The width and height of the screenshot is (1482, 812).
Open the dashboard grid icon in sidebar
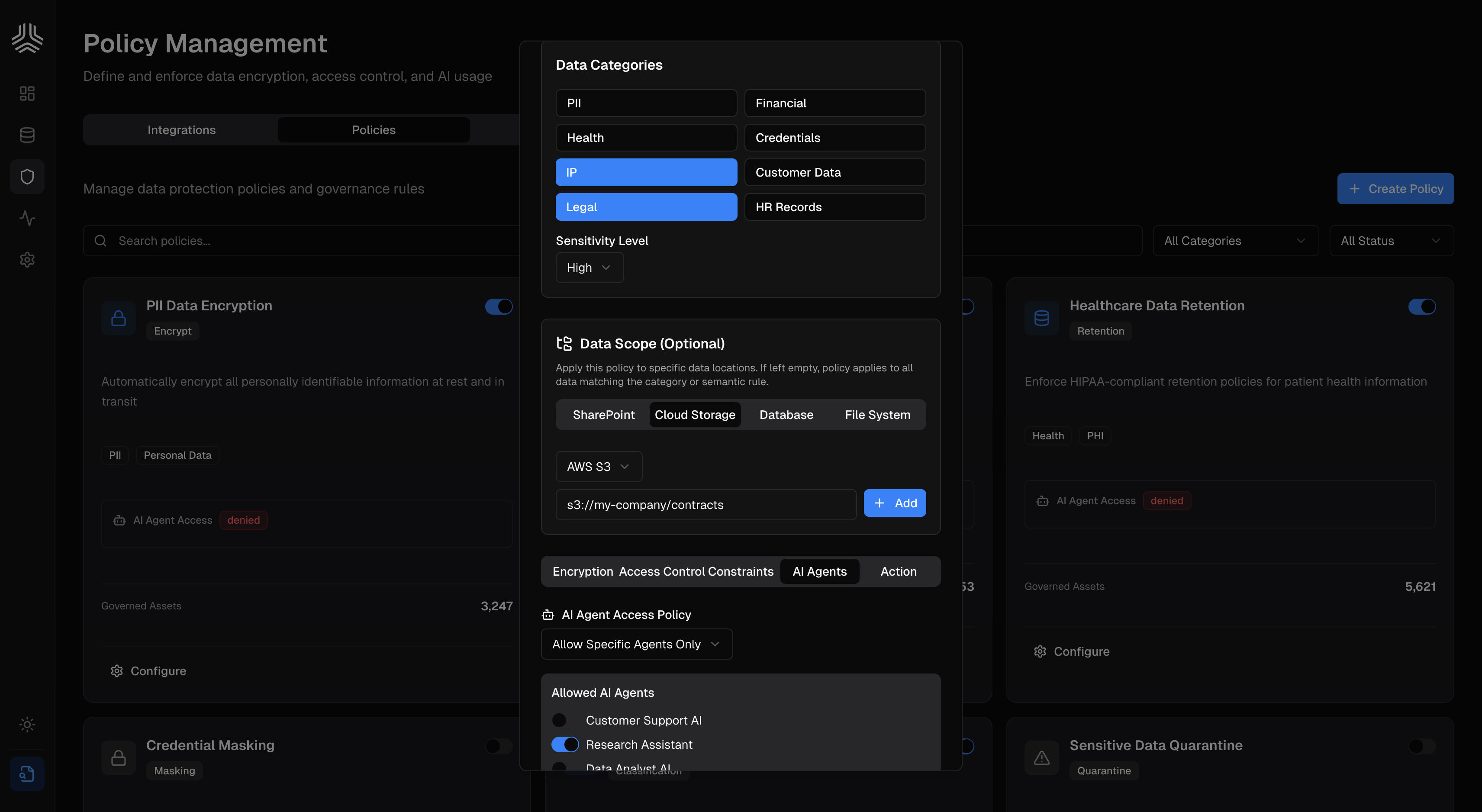27,93
